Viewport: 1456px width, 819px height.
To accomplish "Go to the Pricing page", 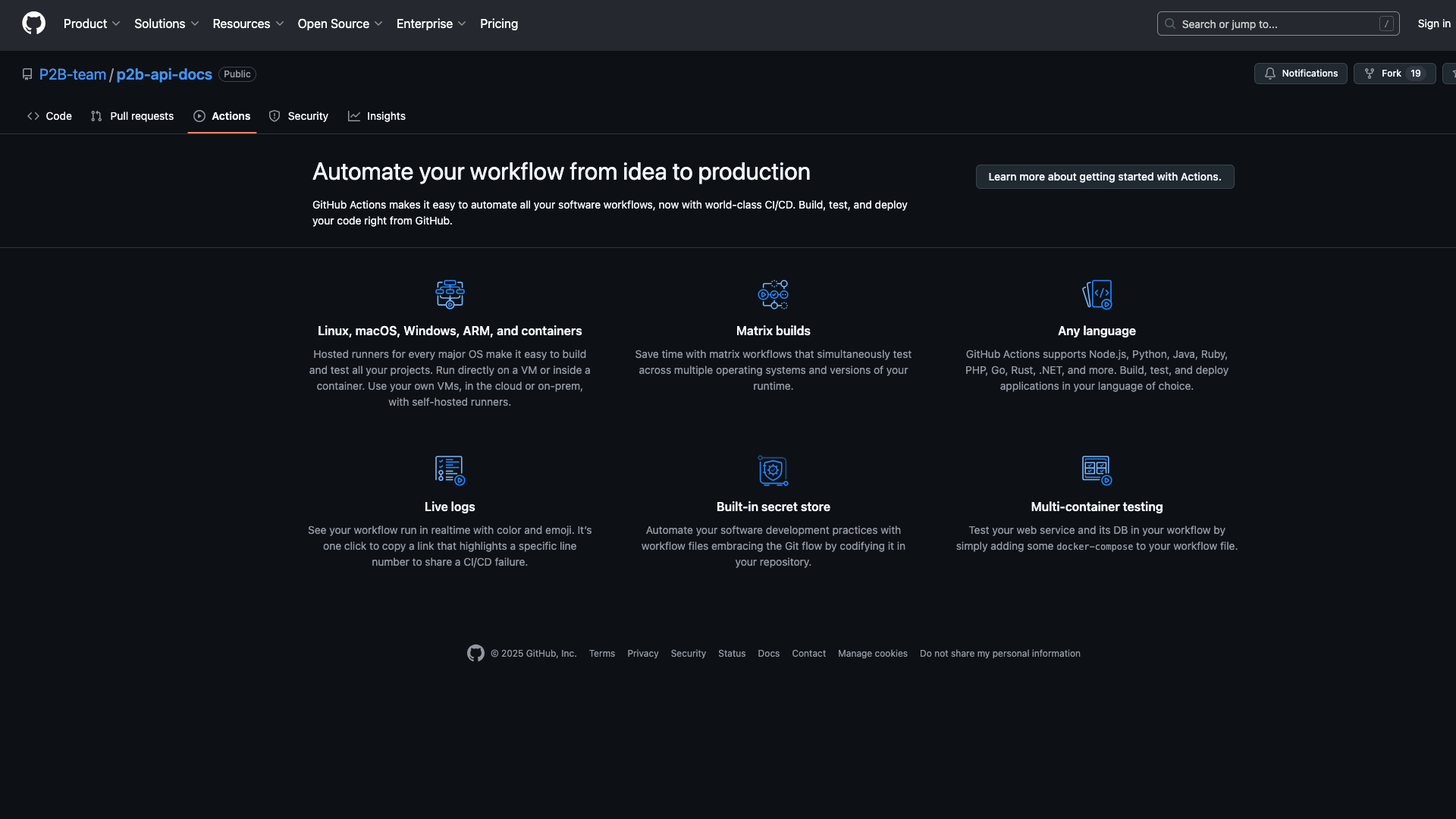I will [x=499, y=24].
